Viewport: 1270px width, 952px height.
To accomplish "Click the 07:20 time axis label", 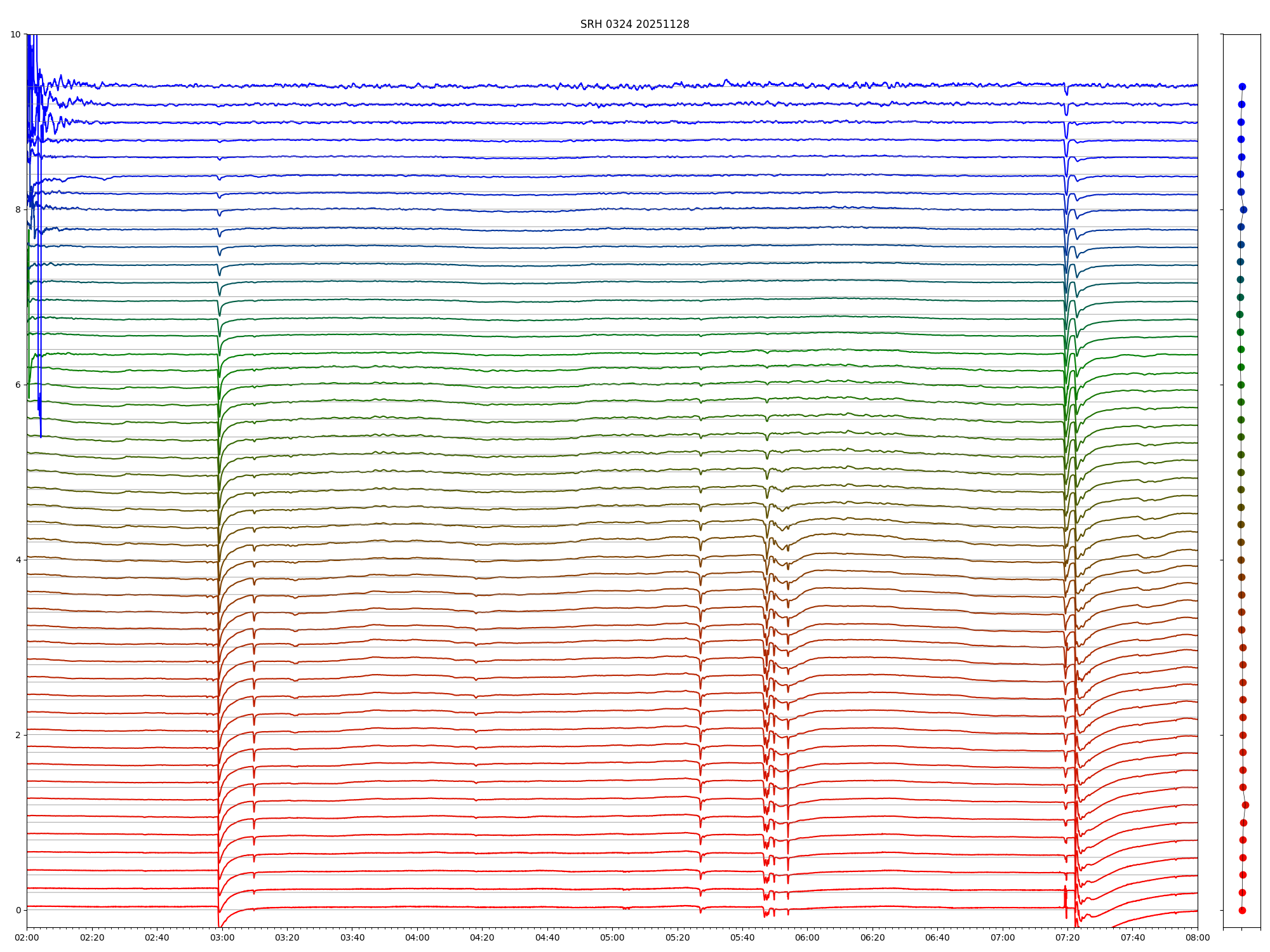I will pyautogui.click(x=1067, y=937).
